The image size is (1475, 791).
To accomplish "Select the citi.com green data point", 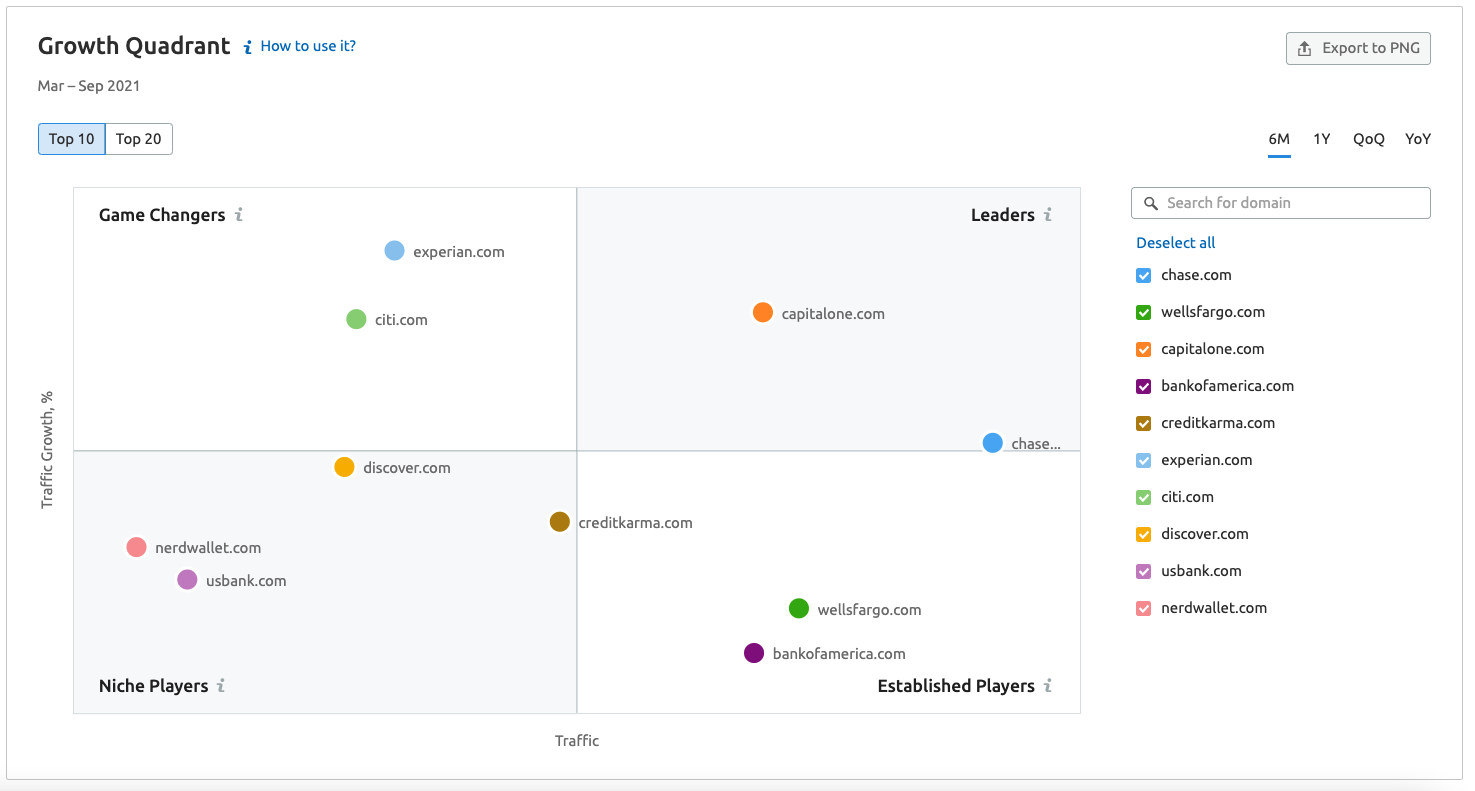I will [356, 319].
